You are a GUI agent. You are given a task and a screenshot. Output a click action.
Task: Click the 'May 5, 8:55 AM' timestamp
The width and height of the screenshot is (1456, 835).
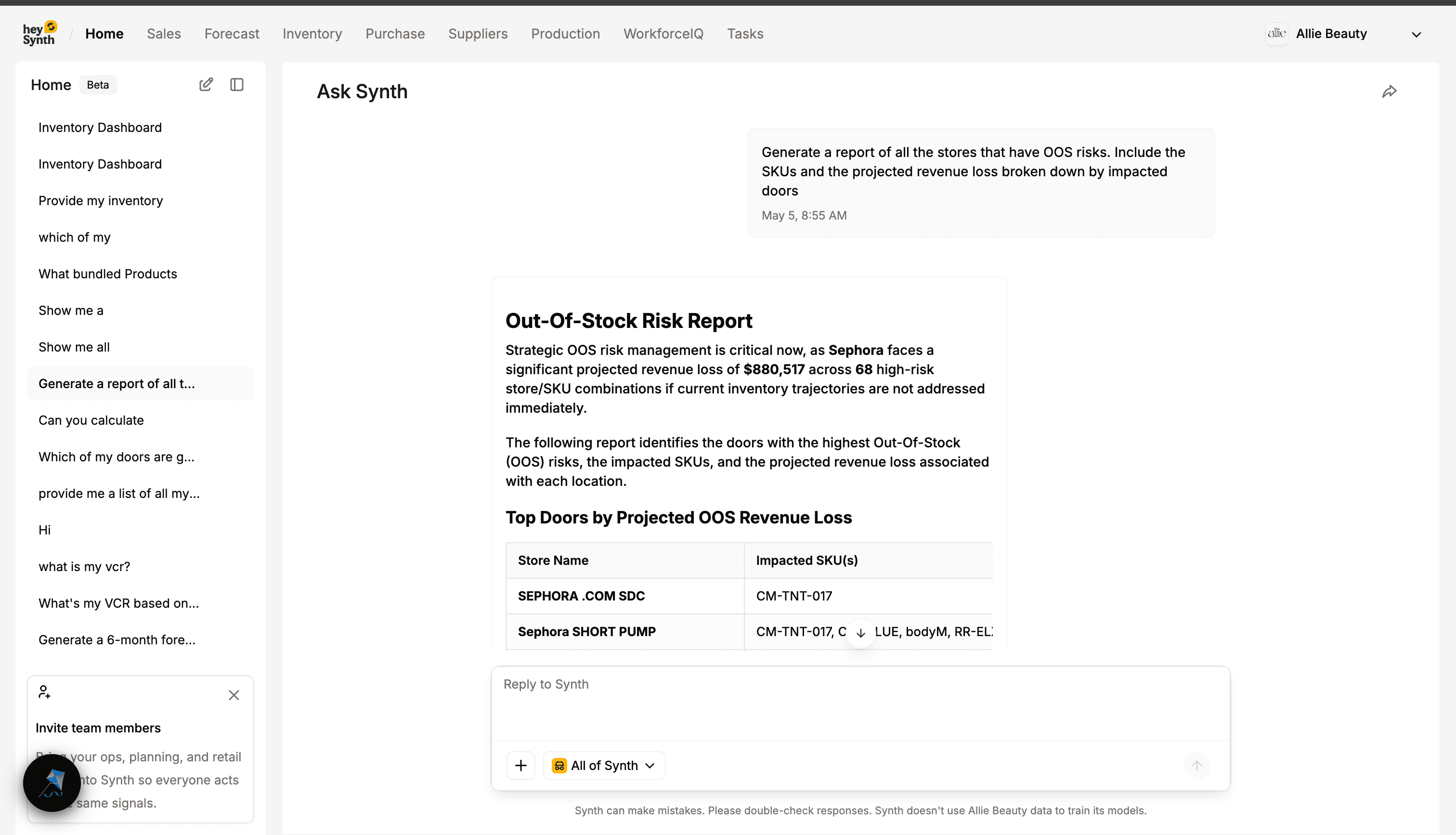(804, 216)
